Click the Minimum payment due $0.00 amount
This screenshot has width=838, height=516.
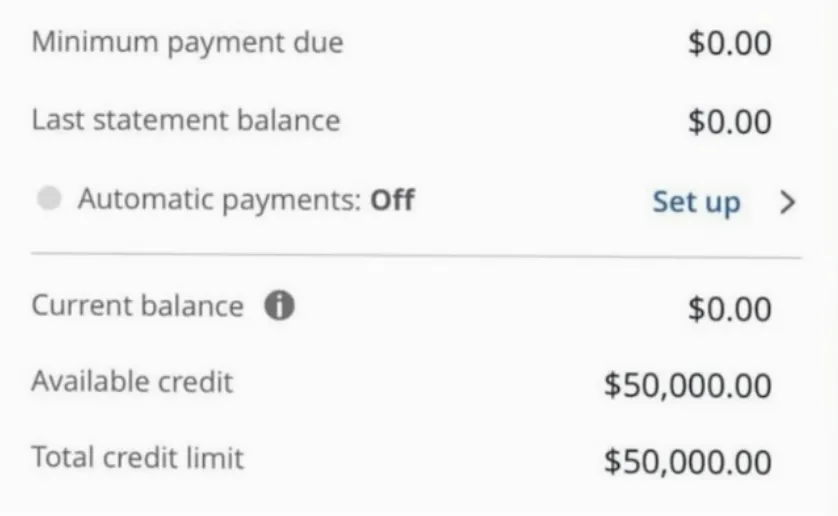coord(730,43)
